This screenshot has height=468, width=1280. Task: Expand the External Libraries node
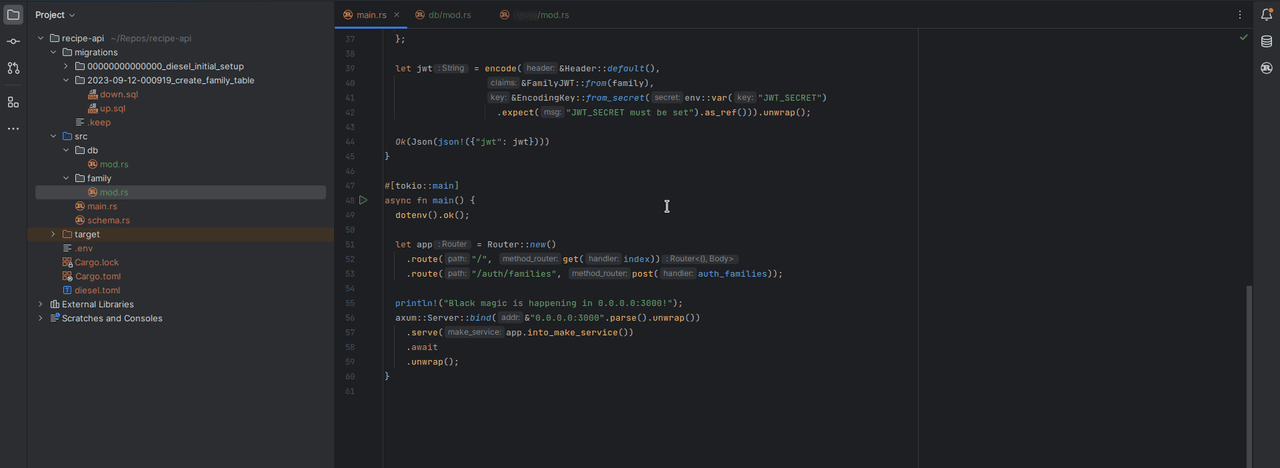pos(41,304)
